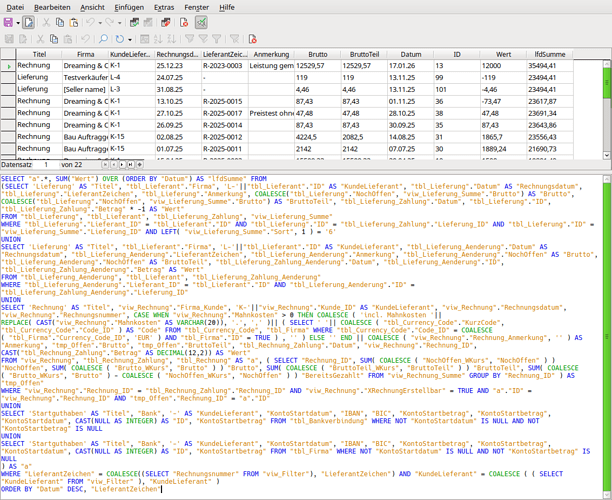Open Standard Filter with the third funnel icon
This screenshot has width=612, height=500.
click(x=217, y=39)
